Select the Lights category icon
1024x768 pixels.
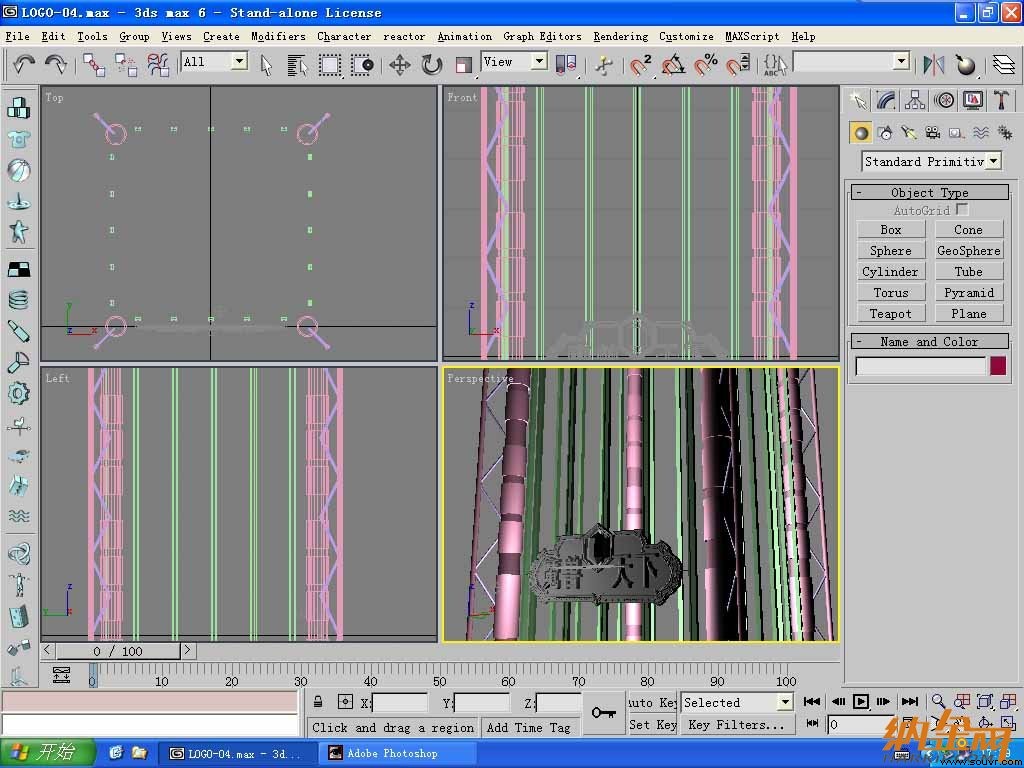(909, 133)
